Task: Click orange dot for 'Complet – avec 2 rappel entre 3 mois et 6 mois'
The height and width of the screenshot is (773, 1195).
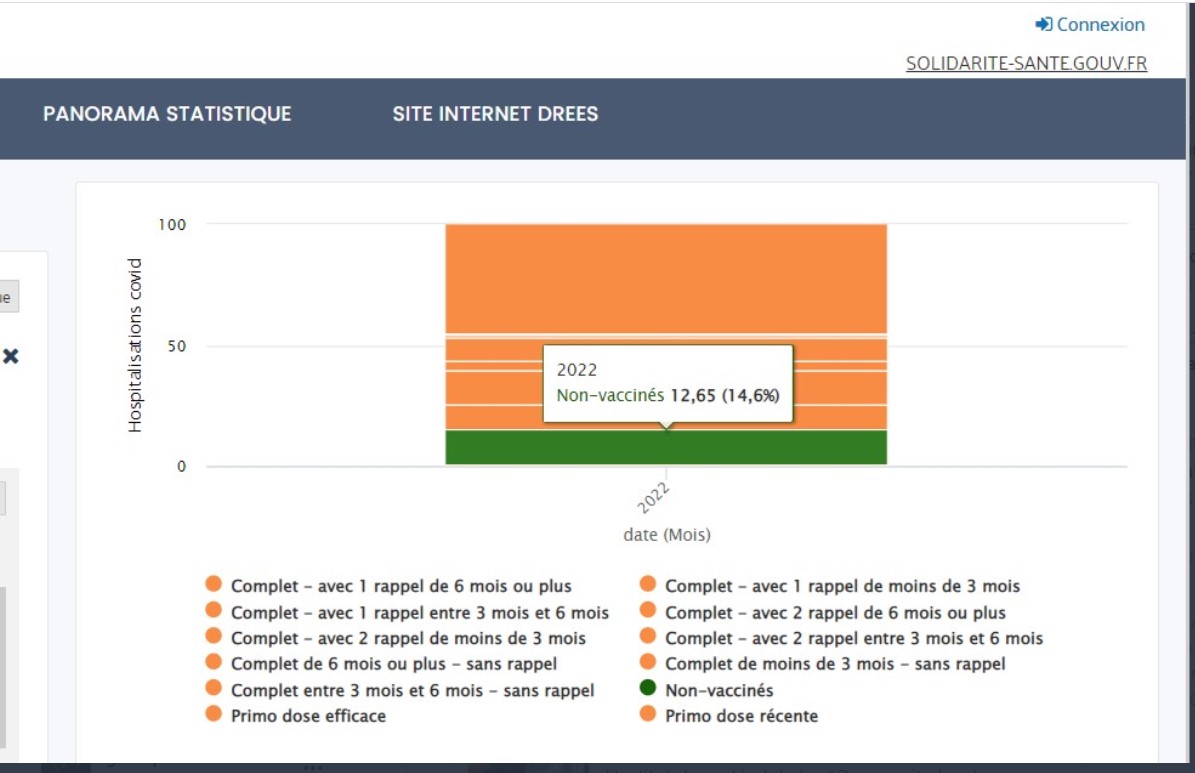Action: coord(648,637)
